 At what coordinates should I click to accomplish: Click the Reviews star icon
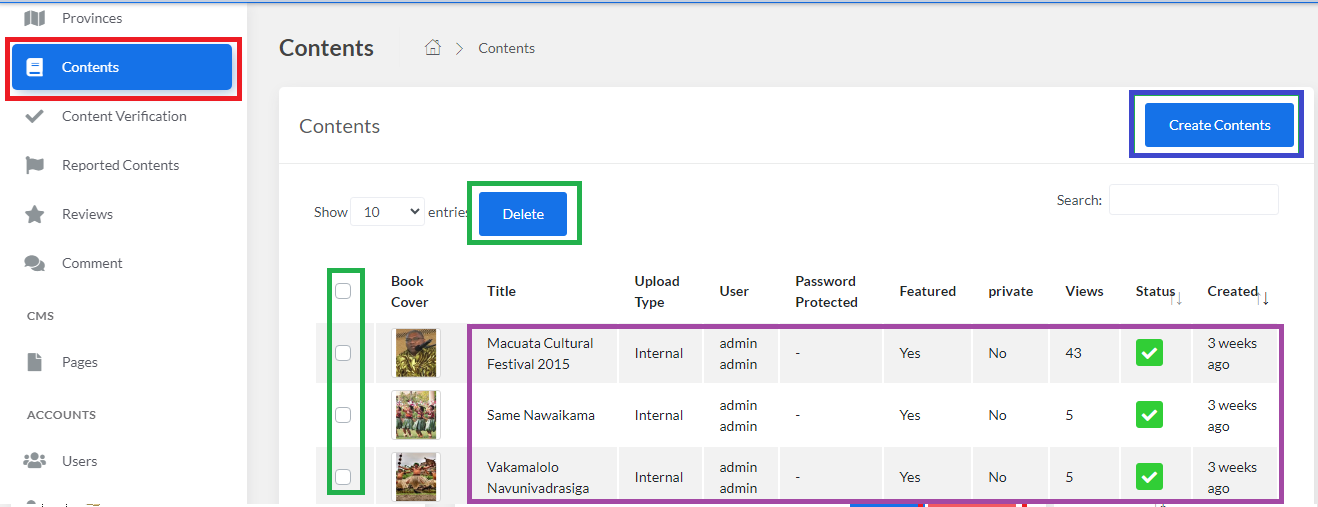pos(35,214)
